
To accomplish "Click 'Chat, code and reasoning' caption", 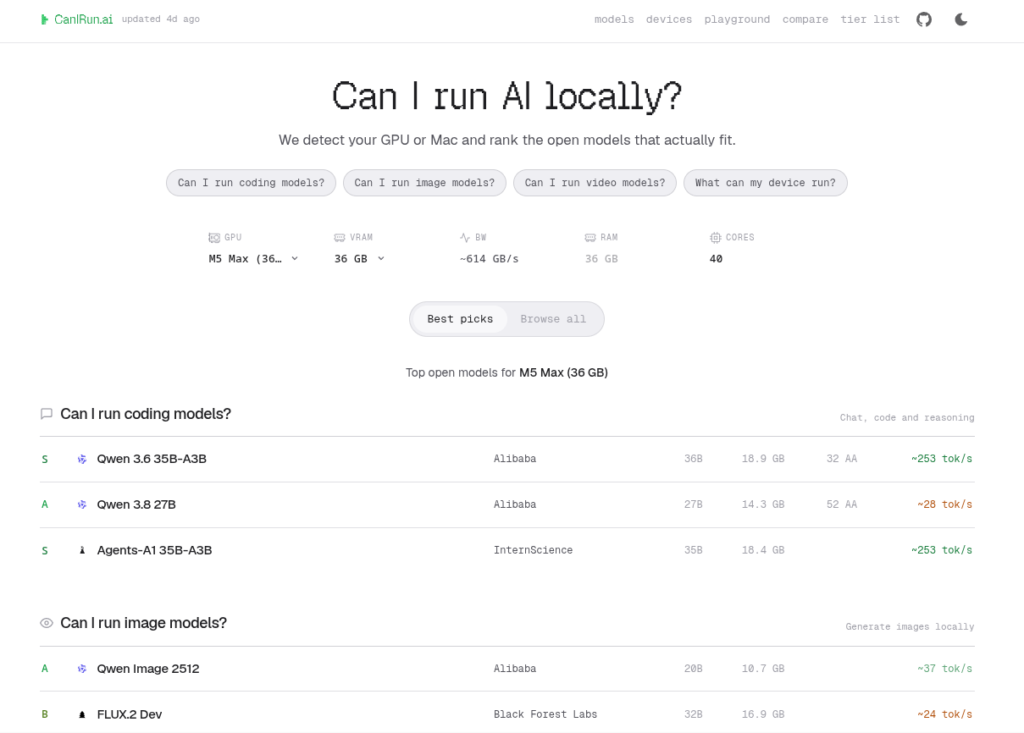I will pos(907,417).
